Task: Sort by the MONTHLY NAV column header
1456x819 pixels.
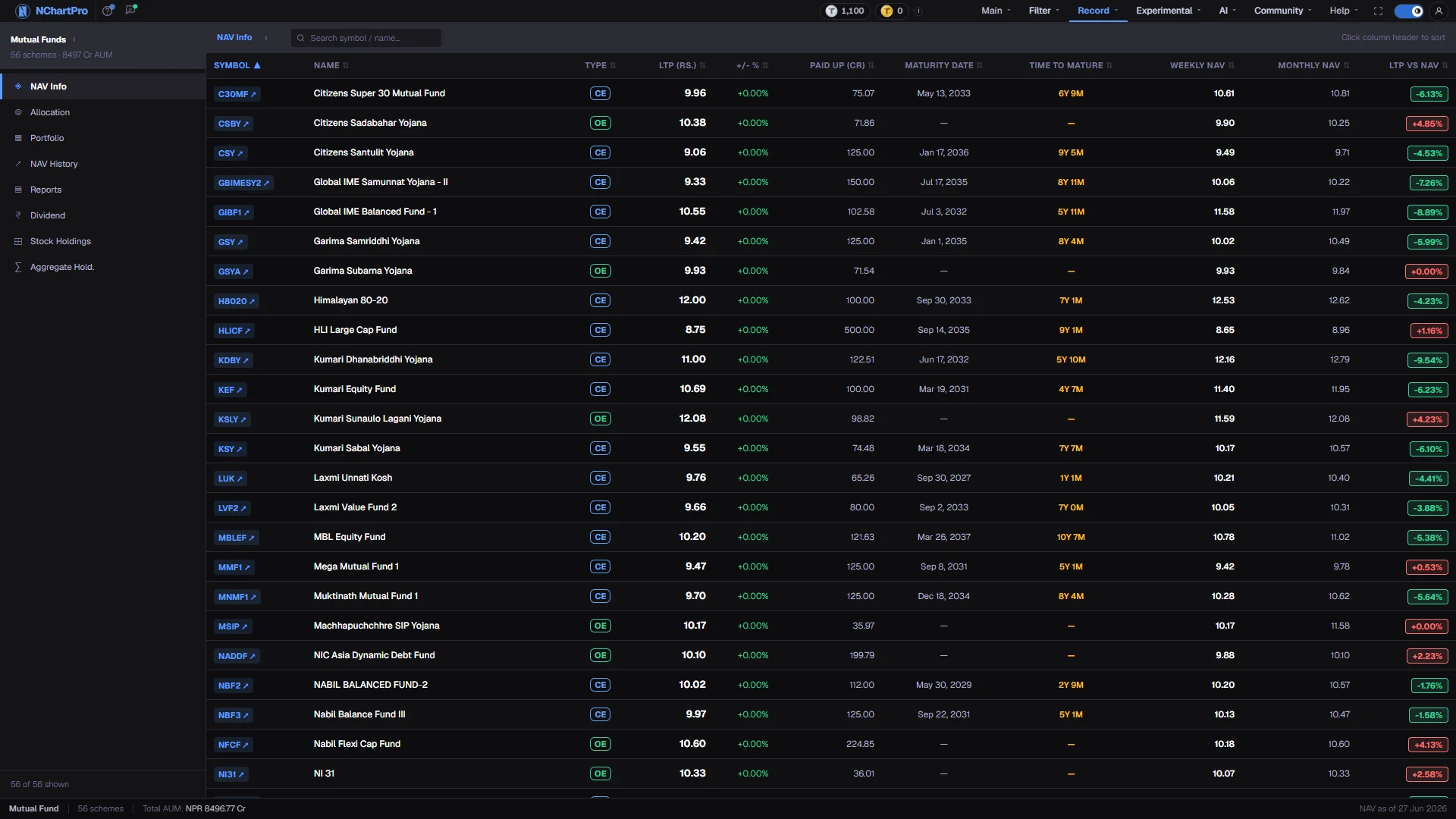Action: 1313,66
